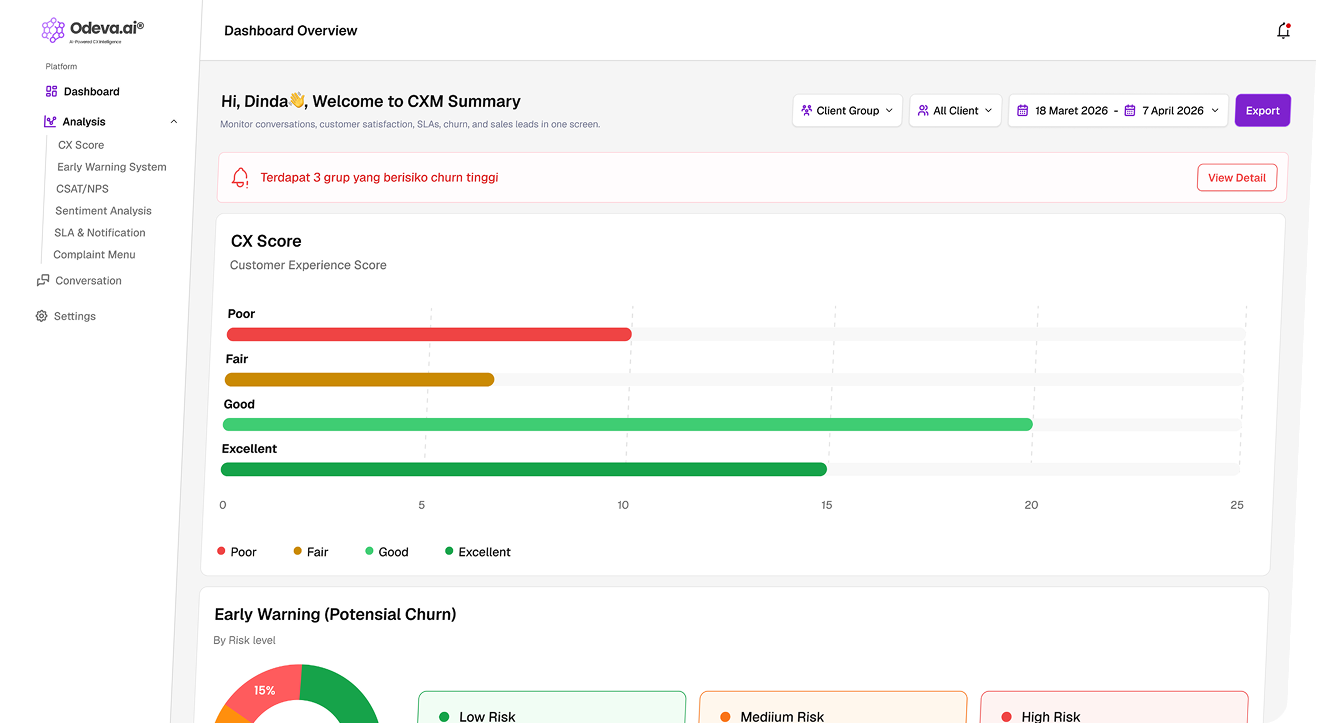
Task: Click the 18 Maret 2026 start date
Action: coord(1071,111)
